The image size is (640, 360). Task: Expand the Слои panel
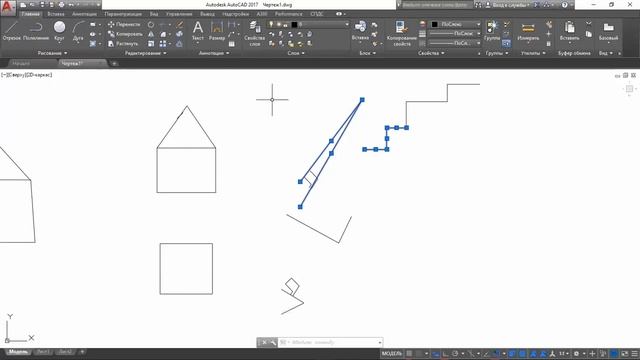pyautogui.click(x=296, y=53)
